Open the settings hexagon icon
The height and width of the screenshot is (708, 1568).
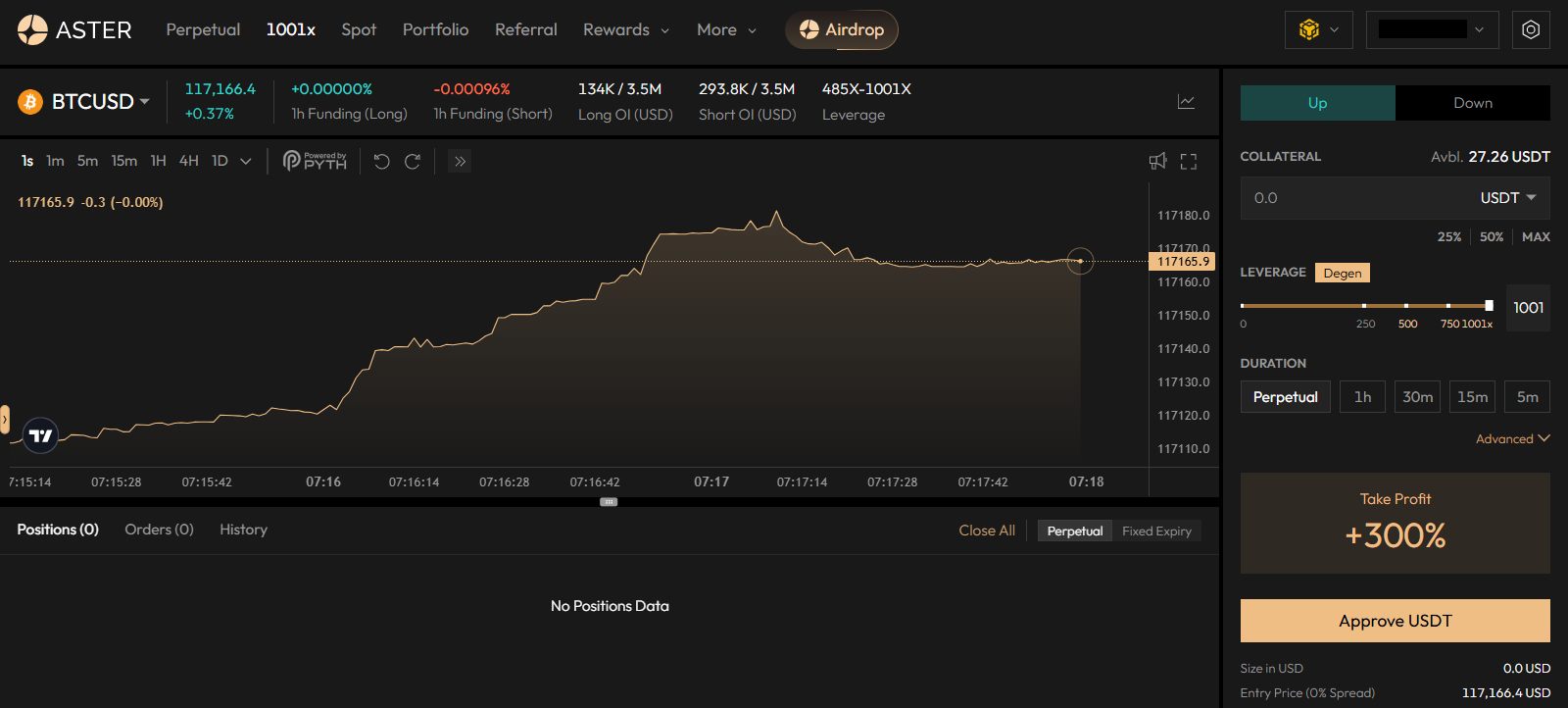1531,30
